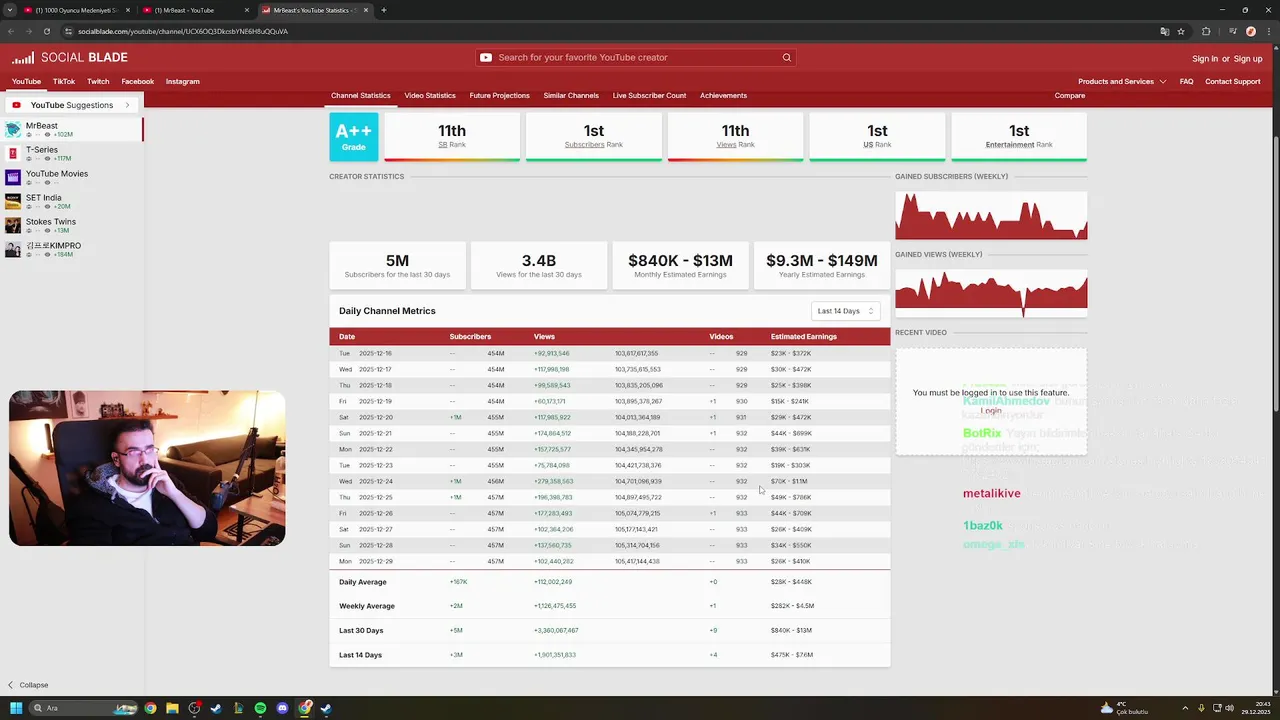The width and height of the screenshot is (1280, 720).
Task: Click the browser back arrow
Action: pyautogui.click(x=12, y=31)
